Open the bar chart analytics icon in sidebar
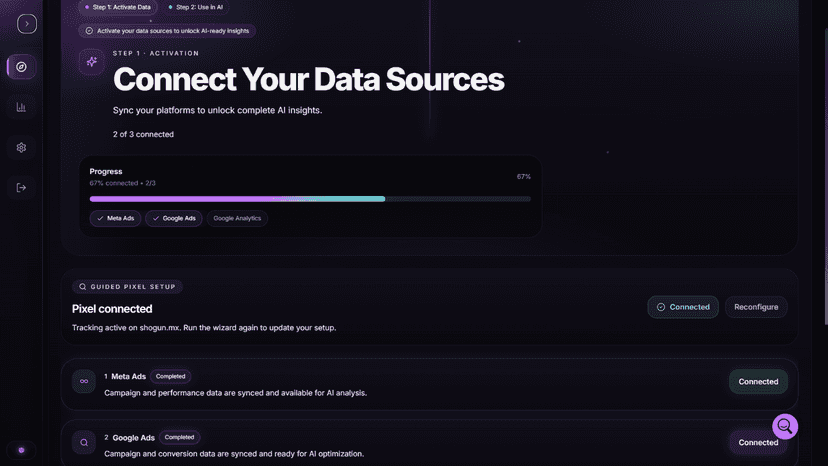 (21, 107)
